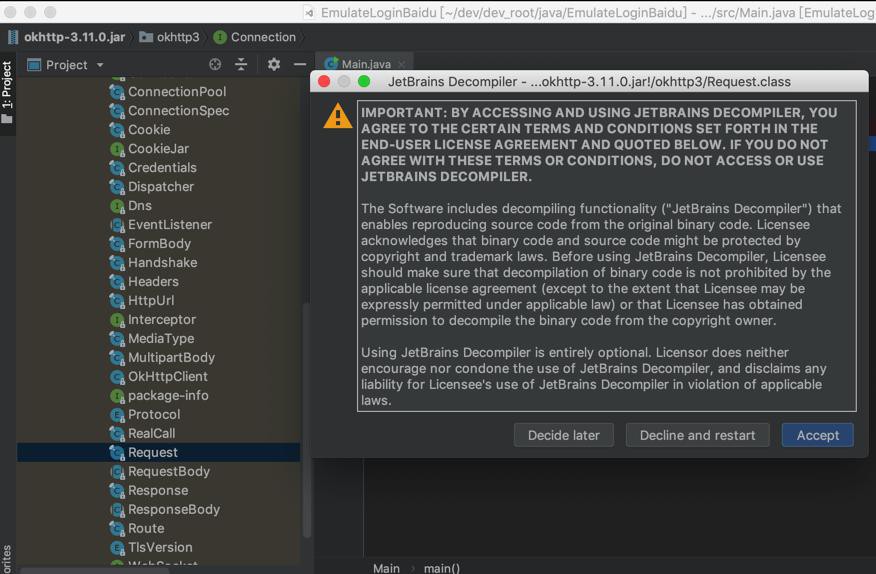Click the Cookie class icon
The image size is (876, 574).
[x=117, y=130]
